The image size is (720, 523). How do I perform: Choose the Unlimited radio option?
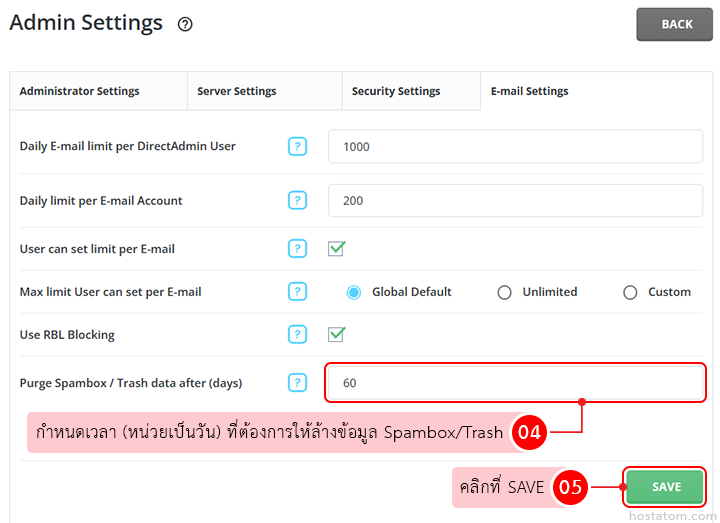(x=504, y=292)
